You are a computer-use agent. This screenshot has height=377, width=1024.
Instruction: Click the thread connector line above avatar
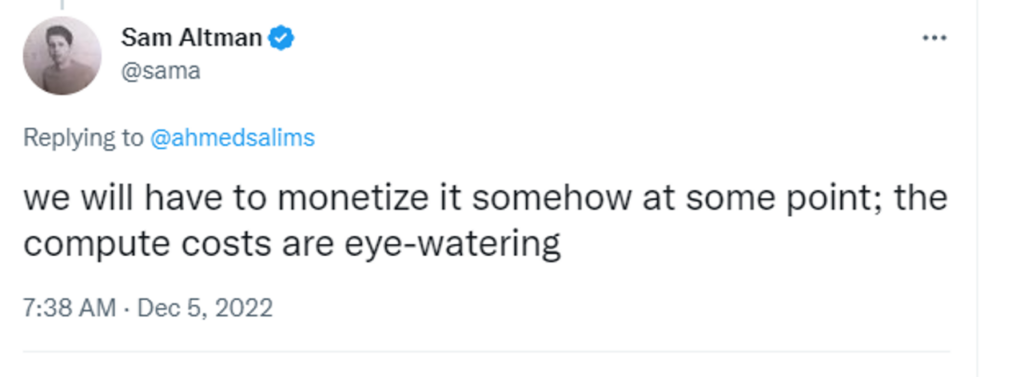[x=61, y=5]
